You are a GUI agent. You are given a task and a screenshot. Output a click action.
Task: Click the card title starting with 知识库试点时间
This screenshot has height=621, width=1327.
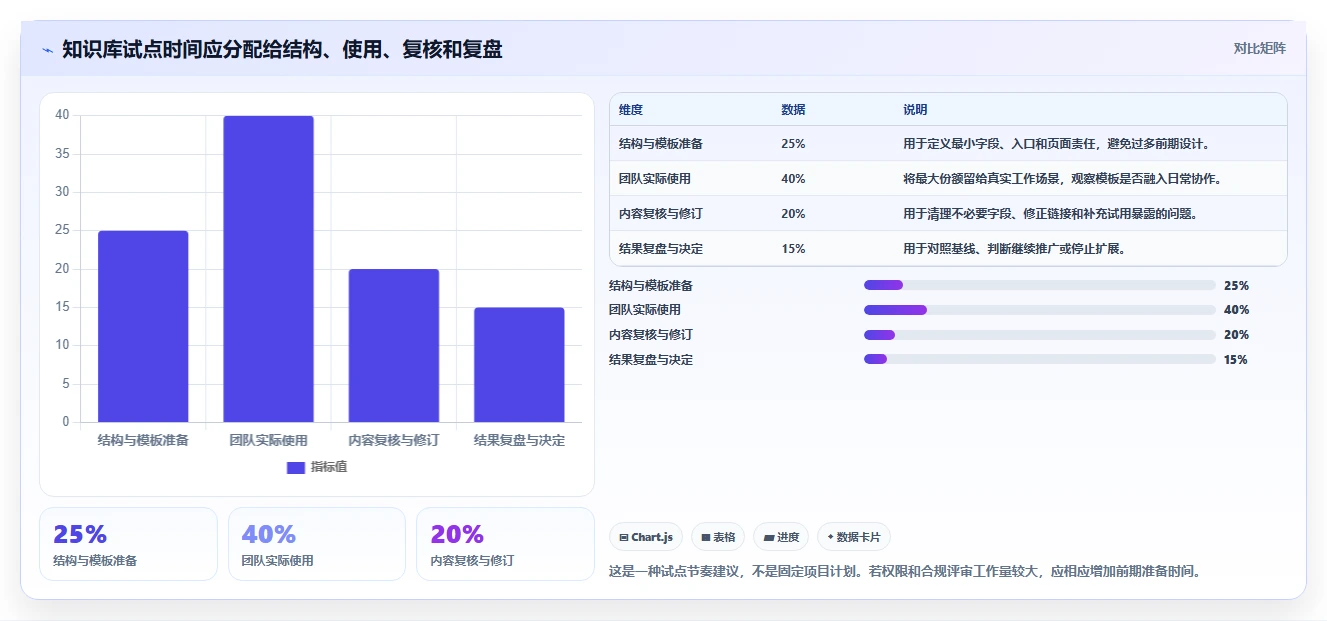pyautogui.click(x=282, y=49)
